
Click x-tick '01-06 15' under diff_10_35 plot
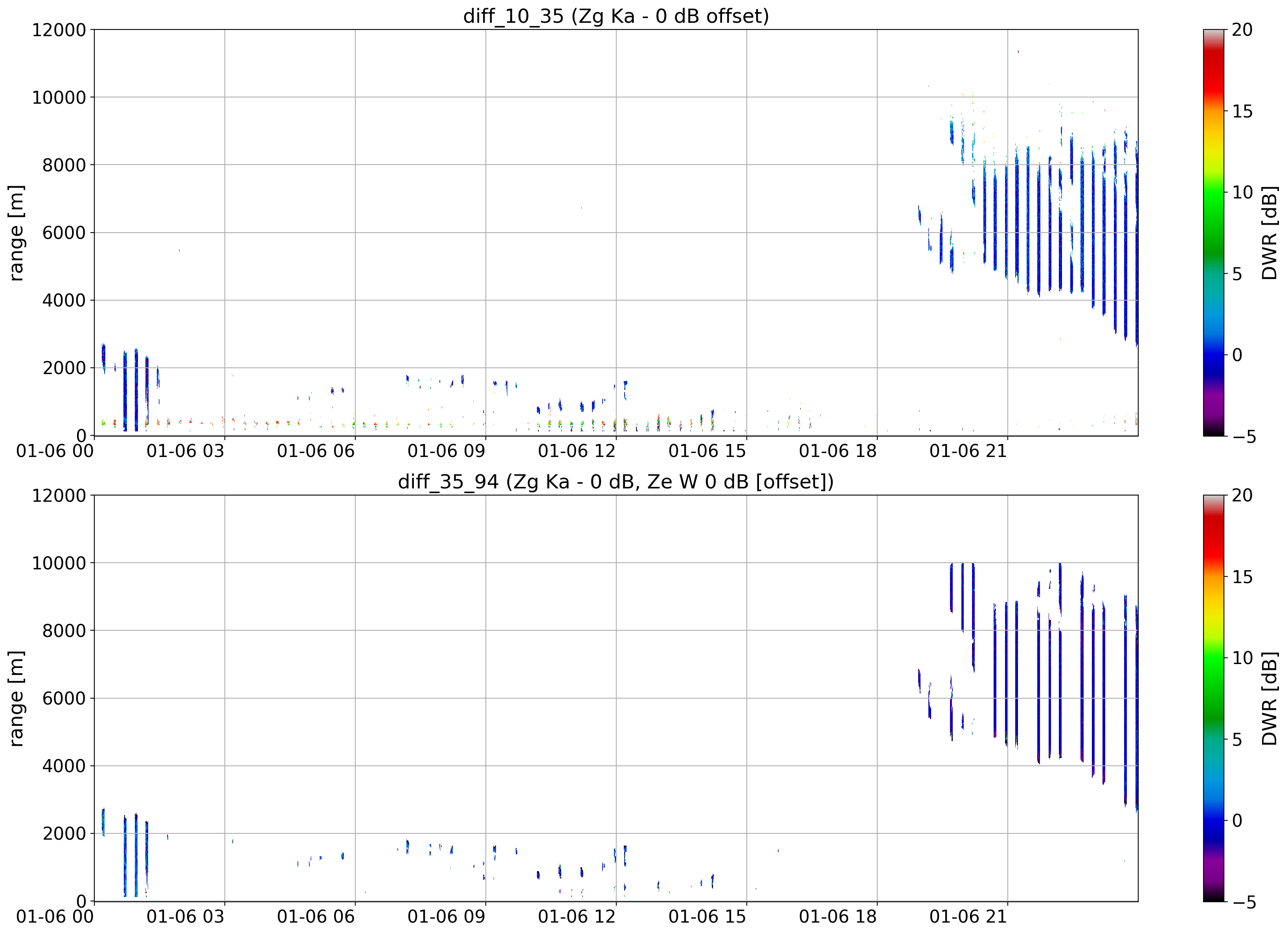tap(707, 451)
